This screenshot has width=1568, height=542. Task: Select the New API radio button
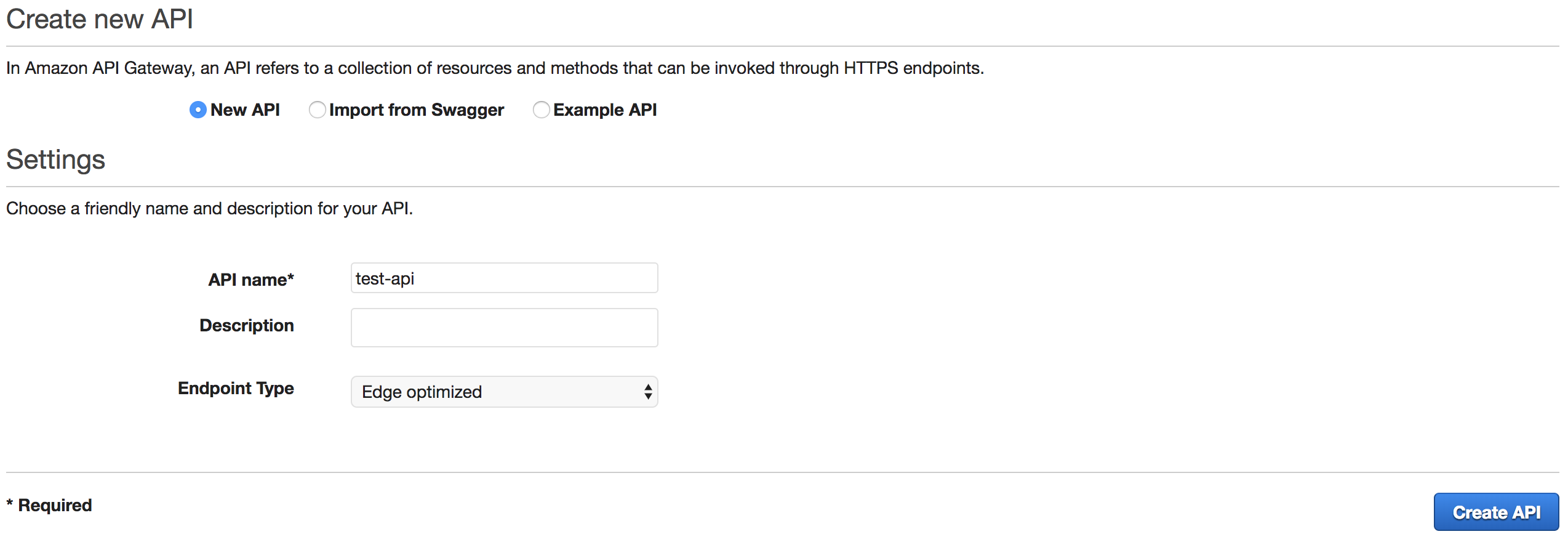[x=197, y=110]
